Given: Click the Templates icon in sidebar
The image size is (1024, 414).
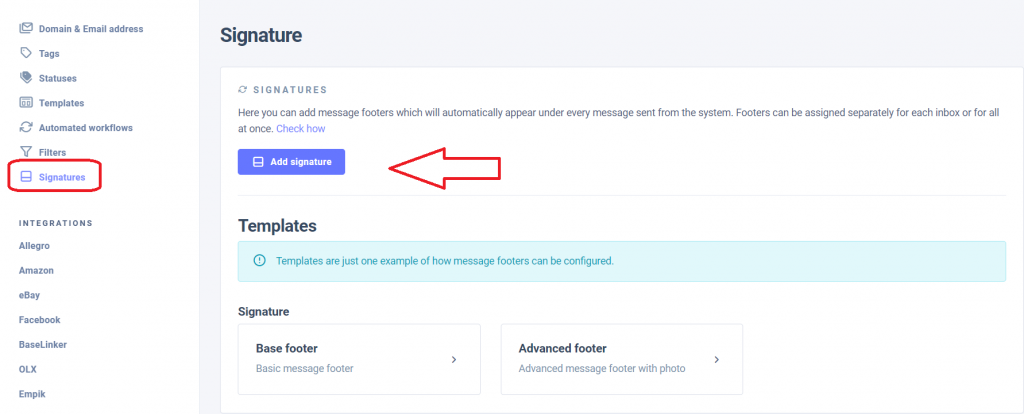Looking at the screenshot, I should pyautogui.click(x=26, y=103).
